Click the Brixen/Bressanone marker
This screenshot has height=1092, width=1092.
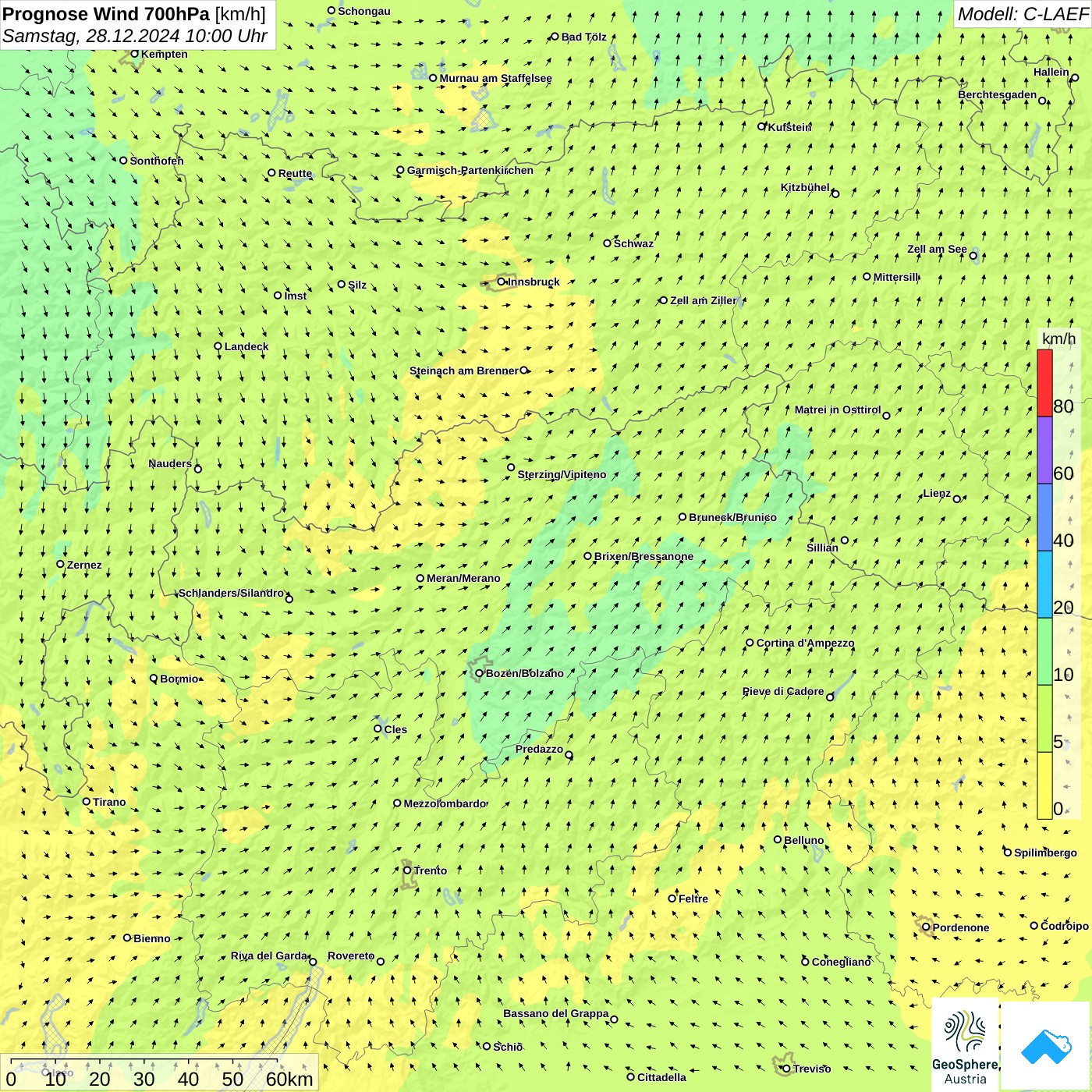(588, 556)
